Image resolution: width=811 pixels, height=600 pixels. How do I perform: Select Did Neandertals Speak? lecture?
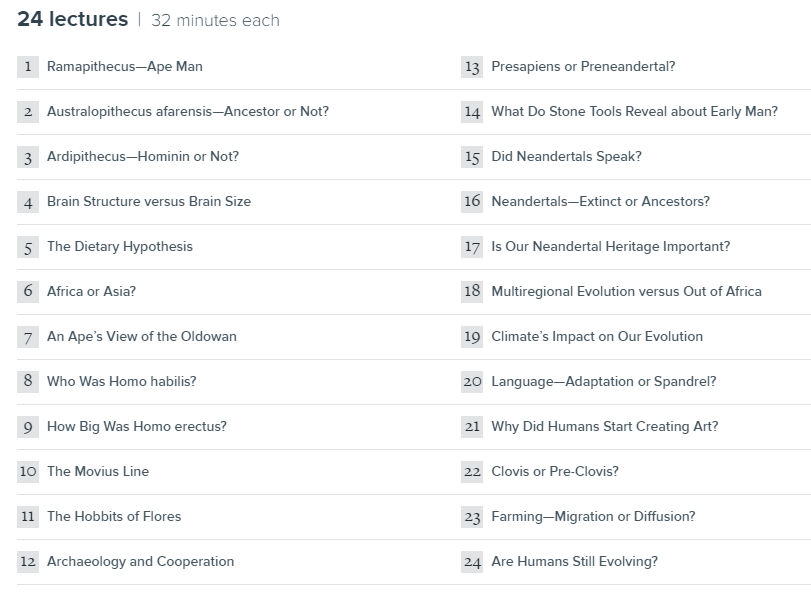coord(566,157)
